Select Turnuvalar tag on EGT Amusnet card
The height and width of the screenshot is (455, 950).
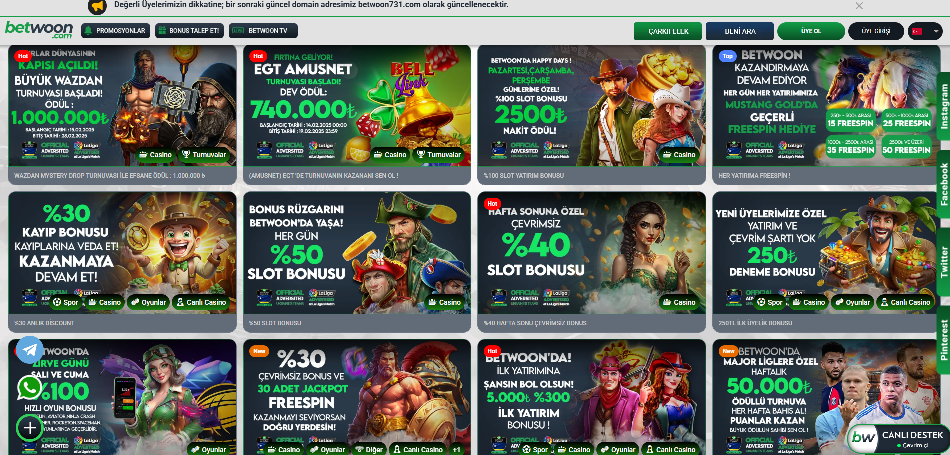pyautogui.click(x=440, y=154)
